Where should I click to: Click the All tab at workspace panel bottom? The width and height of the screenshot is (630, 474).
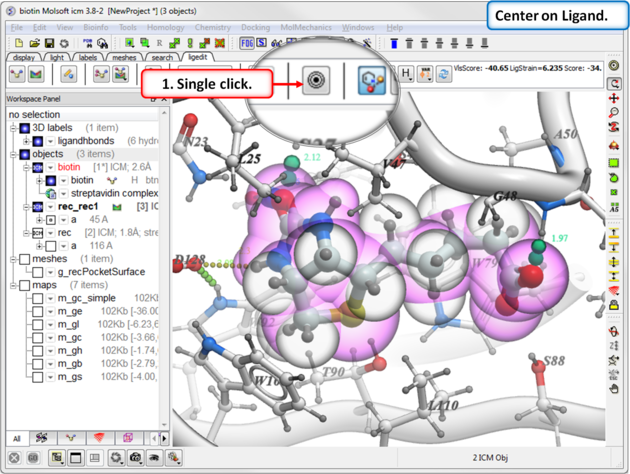click(16, 438)
